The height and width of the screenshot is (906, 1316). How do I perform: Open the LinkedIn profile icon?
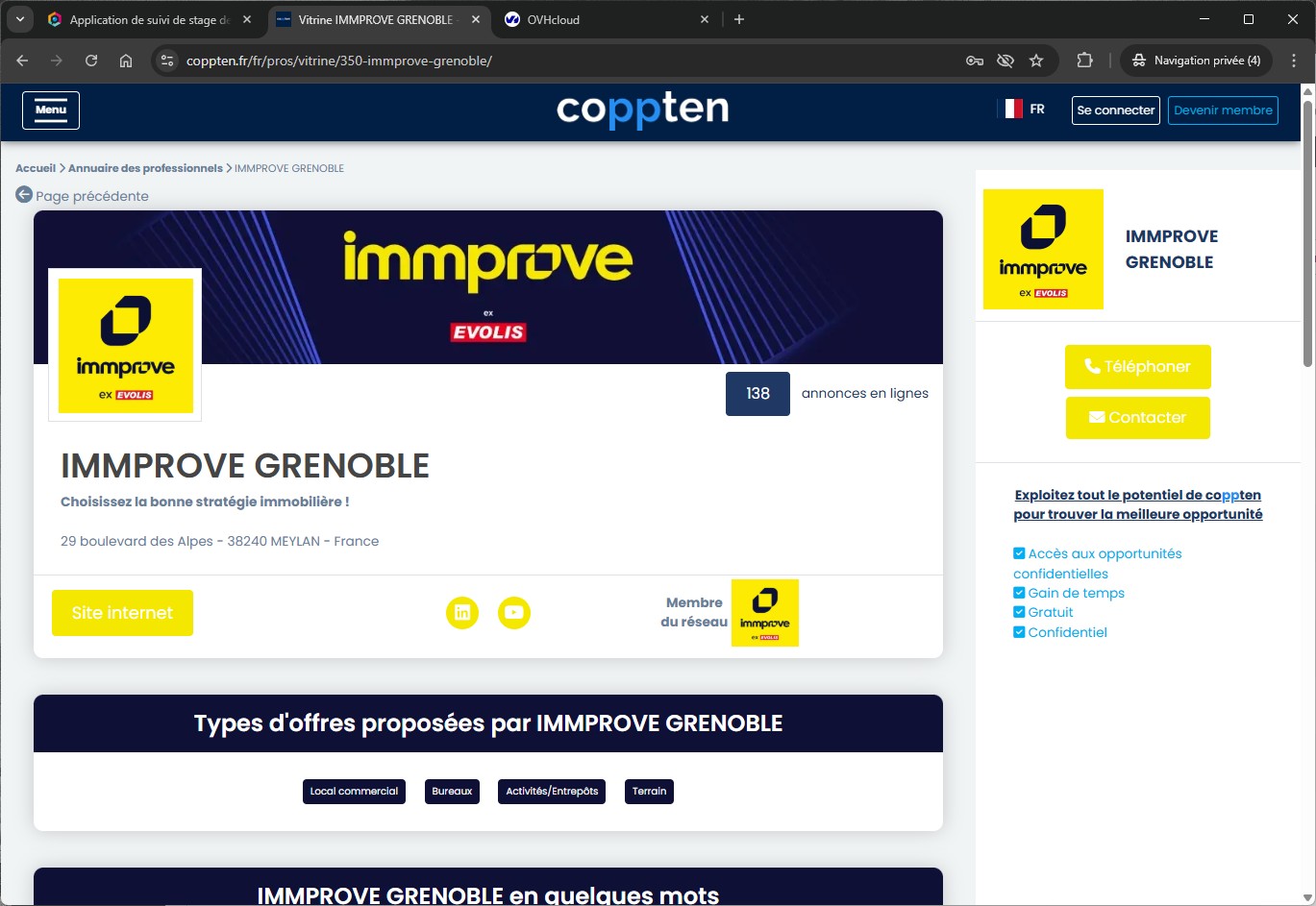462,613
